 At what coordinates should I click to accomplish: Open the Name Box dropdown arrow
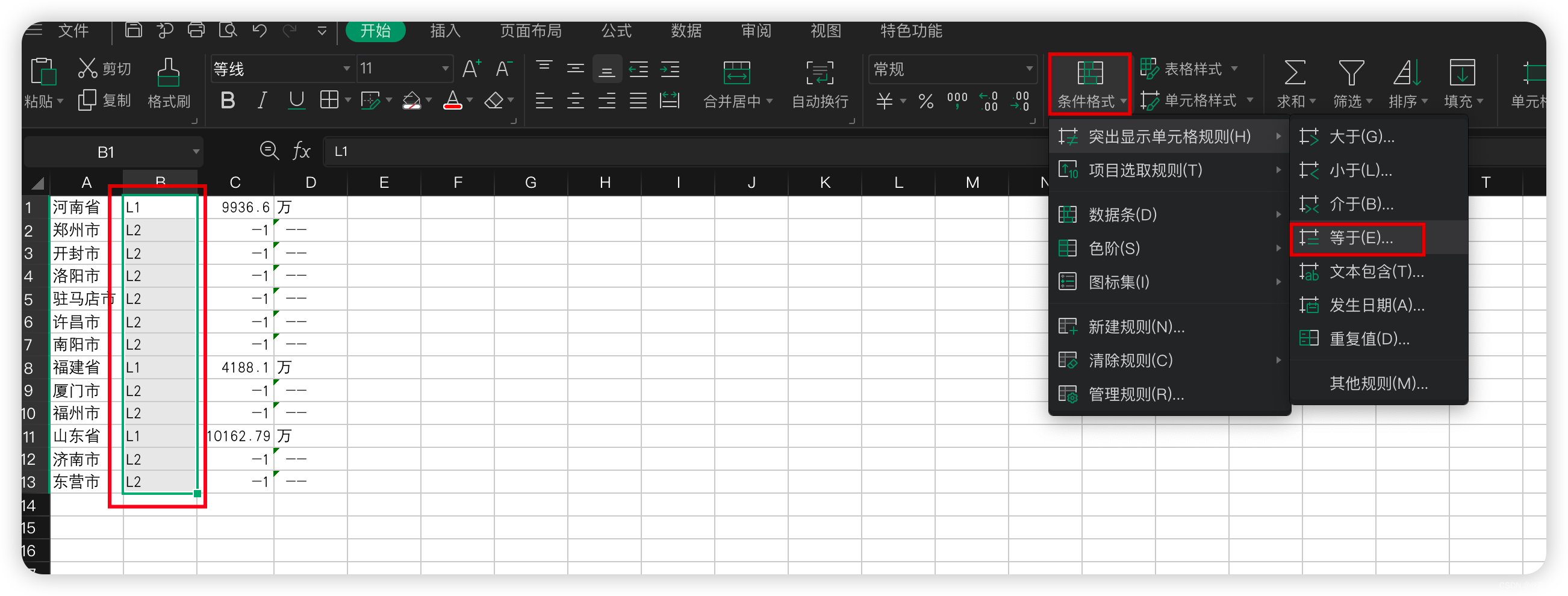pyautogui.click(x=196, y=152)
